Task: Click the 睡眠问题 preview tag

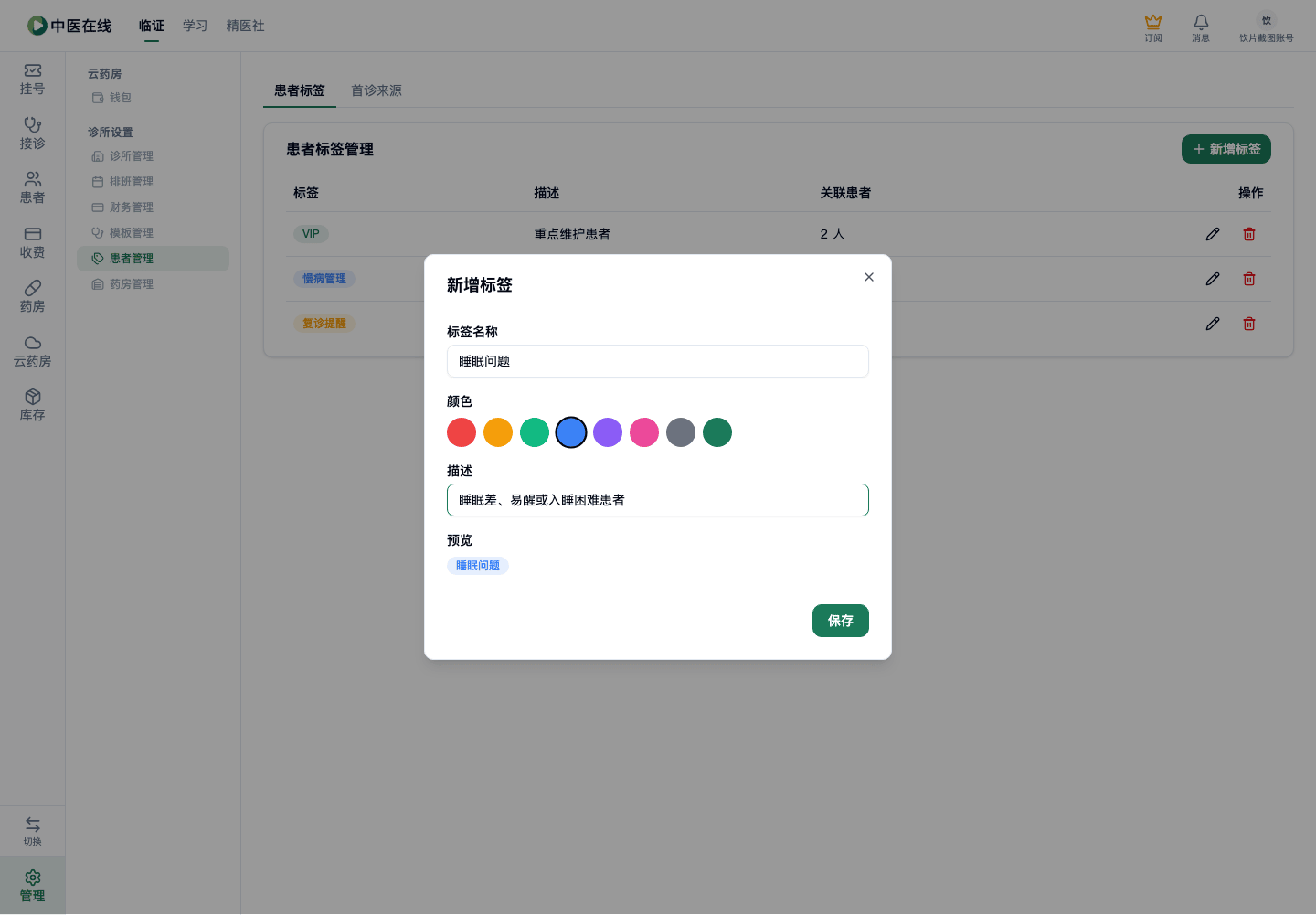Action: (x=478, y=566)
